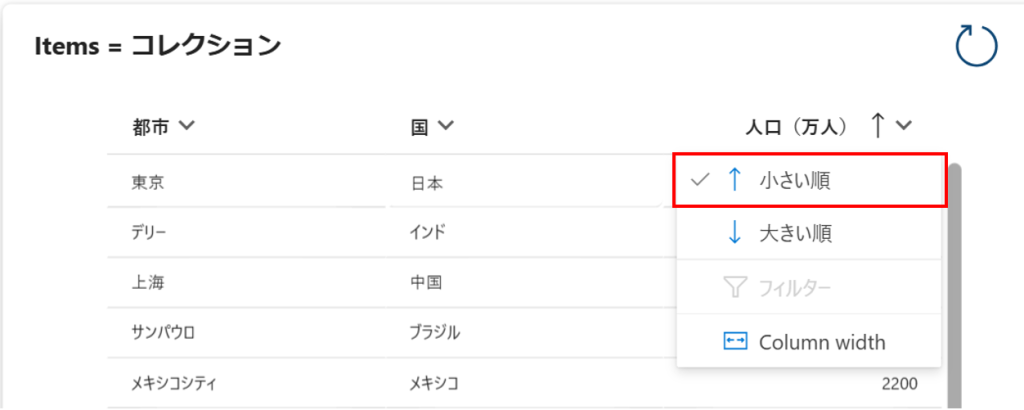Click the 都市 column header text
The height and width of the screenshot is (410, 1024).
(x=150, y=127)
